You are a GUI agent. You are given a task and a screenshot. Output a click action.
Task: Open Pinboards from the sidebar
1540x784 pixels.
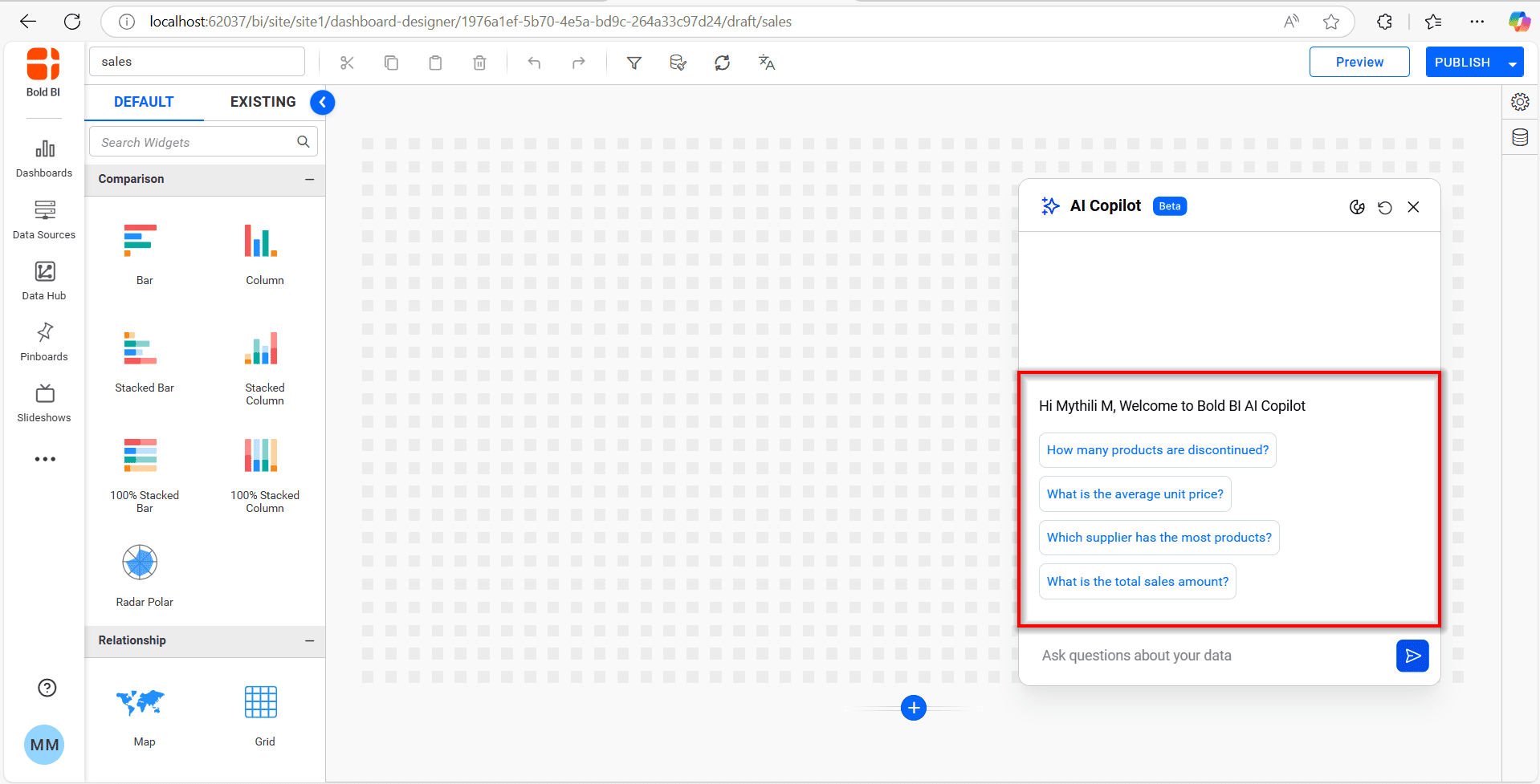tap(44, 342)
